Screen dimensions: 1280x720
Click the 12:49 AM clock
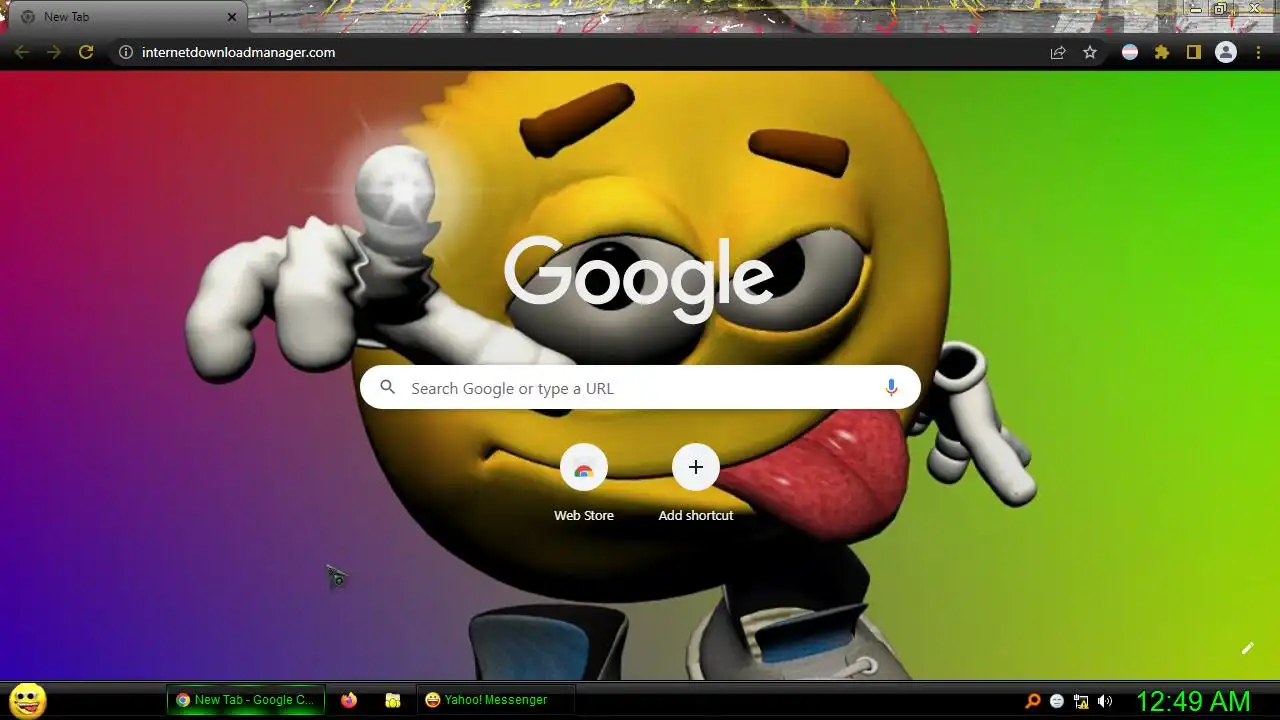click(1193, 701)
